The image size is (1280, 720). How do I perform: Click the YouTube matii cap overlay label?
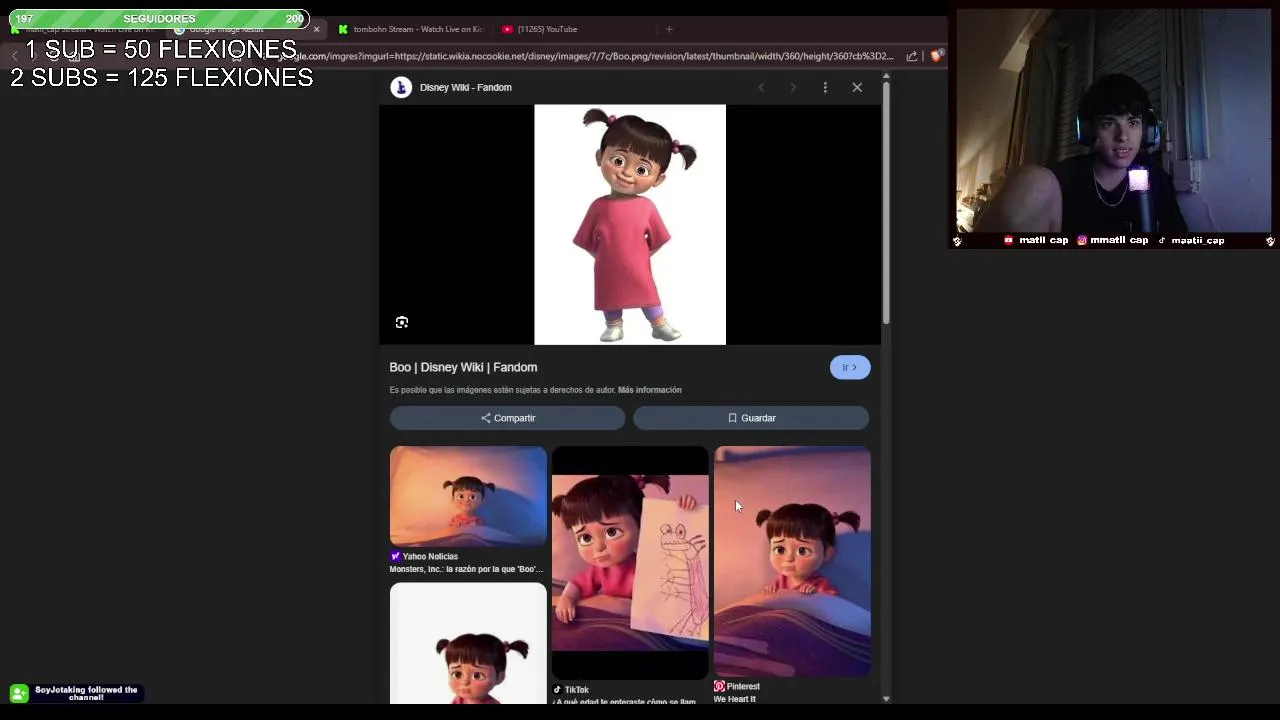click(1036, 240)
